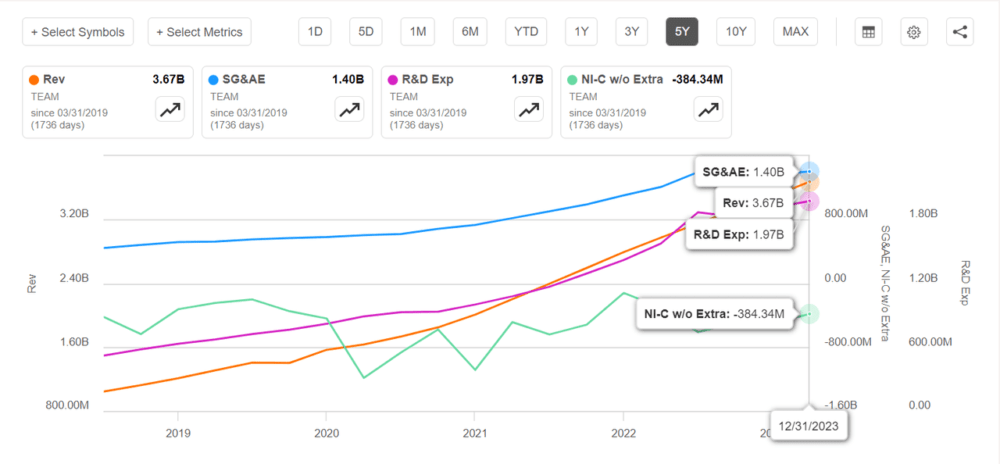This screenshot has width=1000, height=464.
Task: Select the 3Y time range
Action: 631,32
